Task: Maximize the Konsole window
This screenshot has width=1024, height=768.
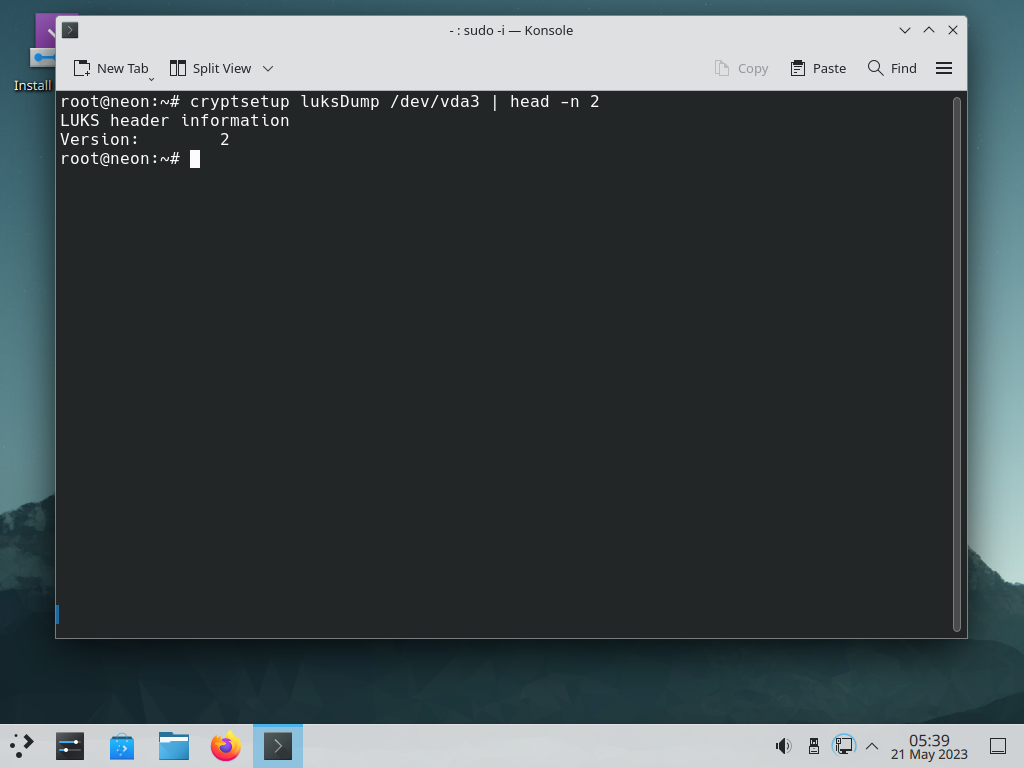Action: 929,30
